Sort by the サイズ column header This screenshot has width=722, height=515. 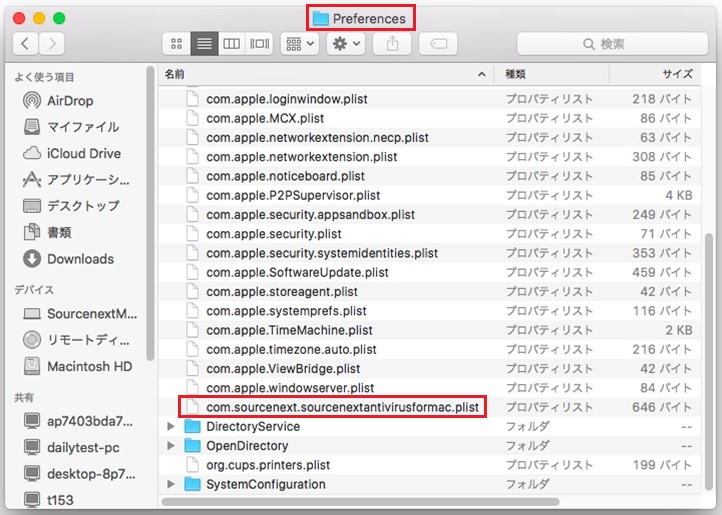pyautogui.click(x=655, y=74)
